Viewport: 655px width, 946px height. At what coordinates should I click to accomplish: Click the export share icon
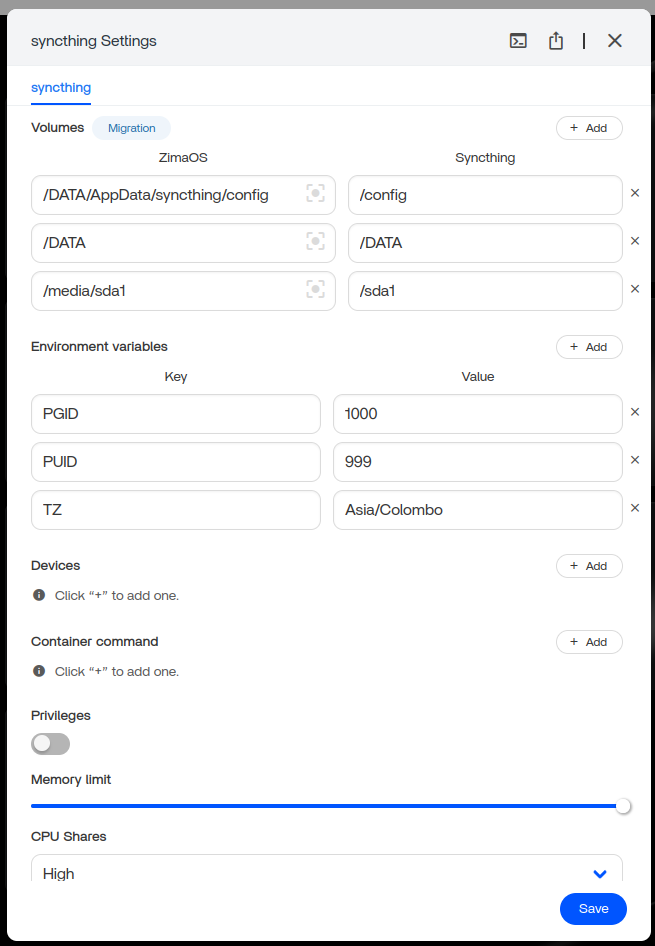click(556, 41)
